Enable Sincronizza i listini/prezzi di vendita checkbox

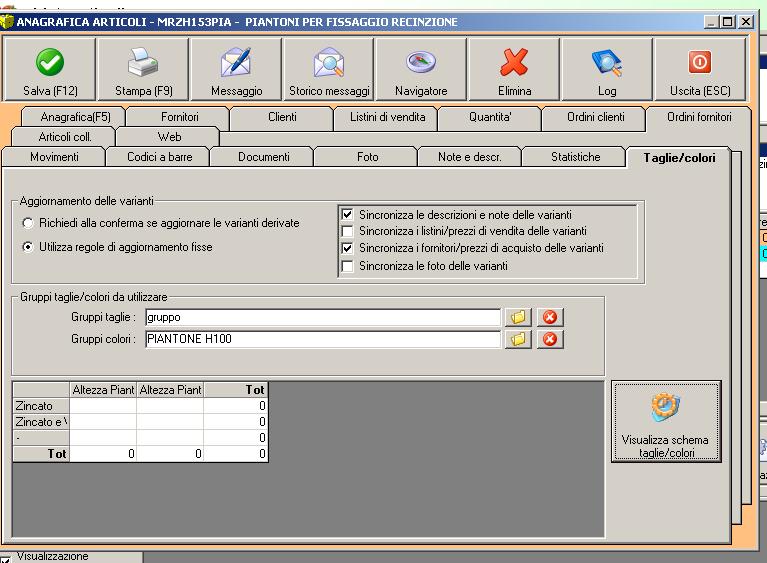click(347, 231)
